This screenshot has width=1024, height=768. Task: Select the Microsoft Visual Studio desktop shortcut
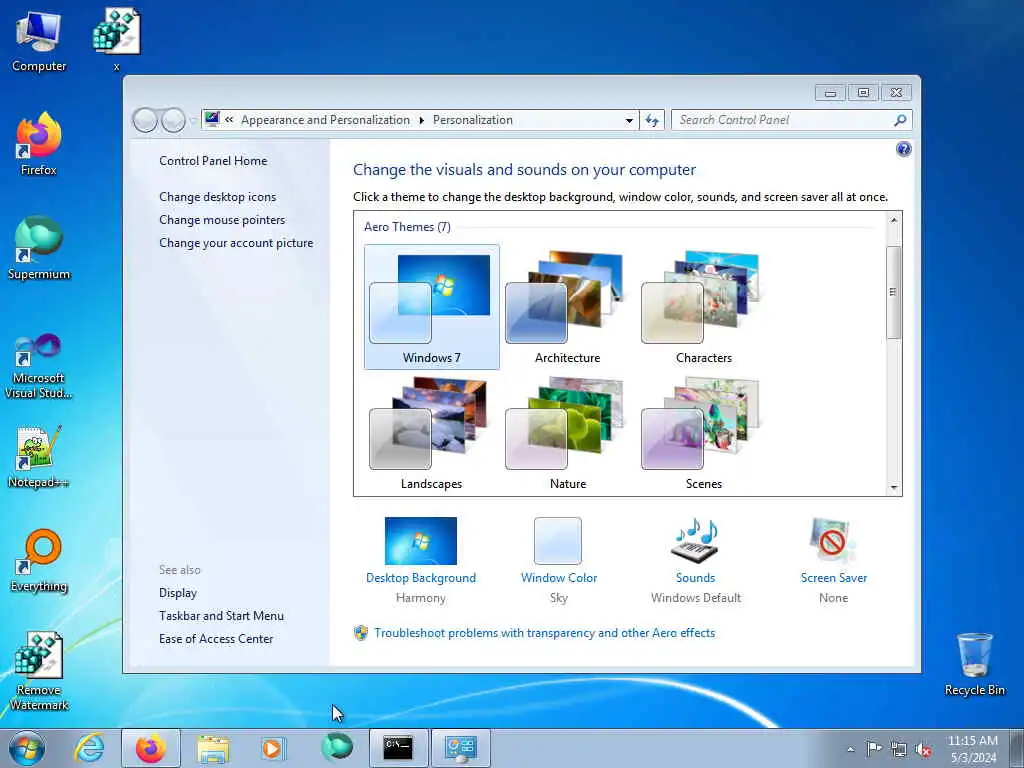[39, 366]
